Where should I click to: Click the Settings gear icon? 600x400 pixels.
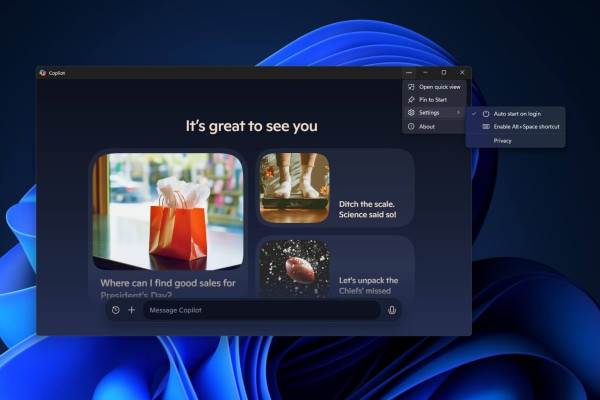point(411,113)
